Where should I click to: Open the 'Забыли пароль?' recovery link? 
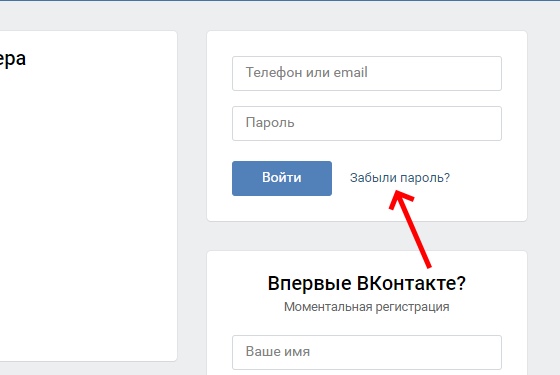click(x=400, y=178)
